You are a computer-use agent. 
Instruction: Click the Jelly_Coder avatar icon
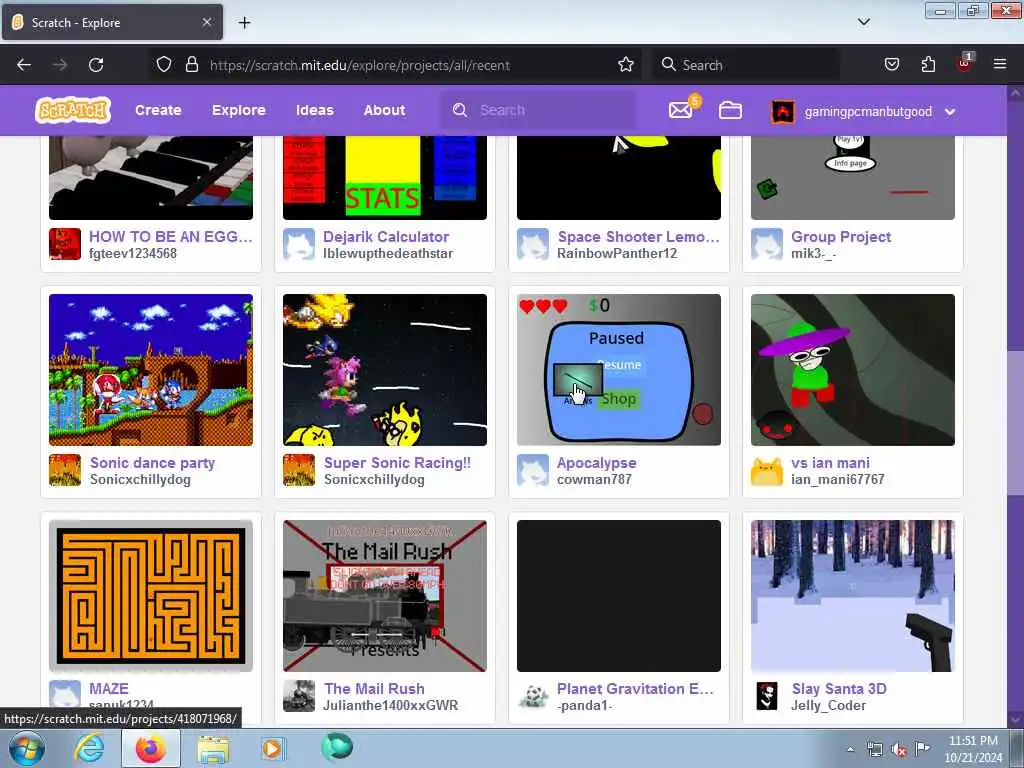[767, 696]
